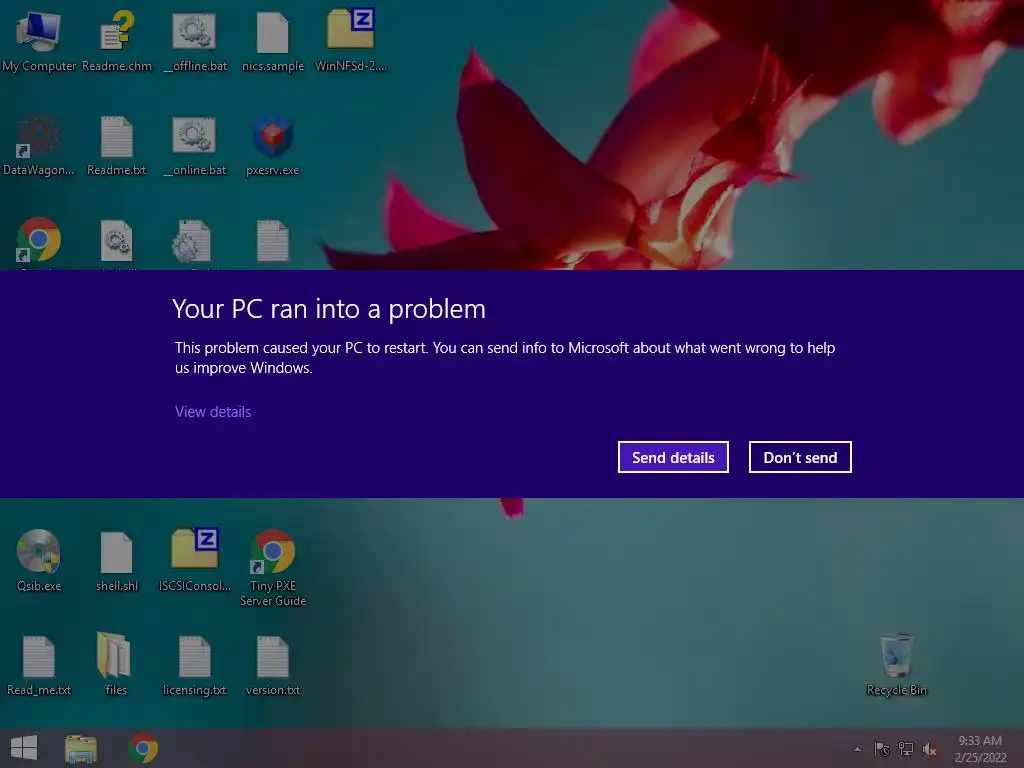This screenshot has width=1024, height=768.
Task: Select the Chrome shortcut above the error banner
Action: pos(39,240)
